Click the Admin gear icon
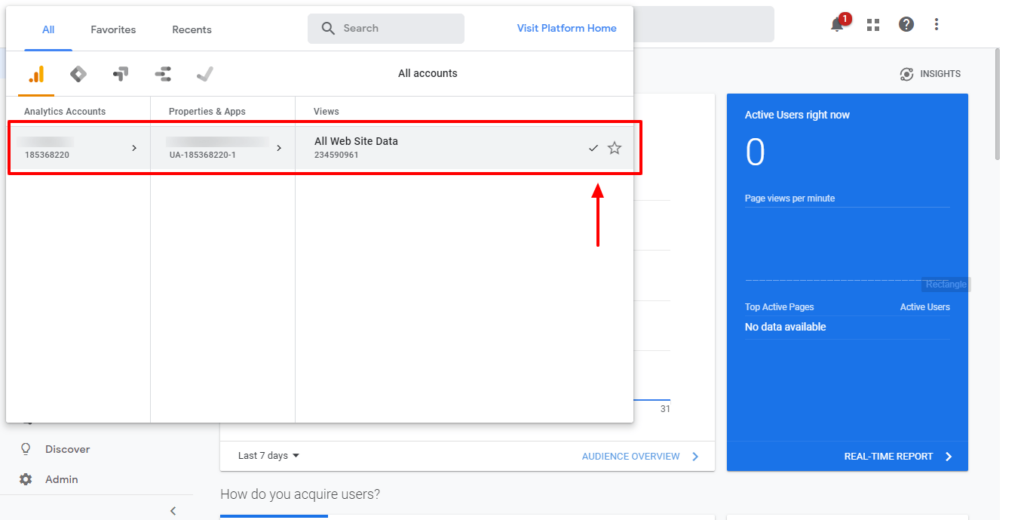Viewport: 1024px width, 520px height. [x=26, y=480]
